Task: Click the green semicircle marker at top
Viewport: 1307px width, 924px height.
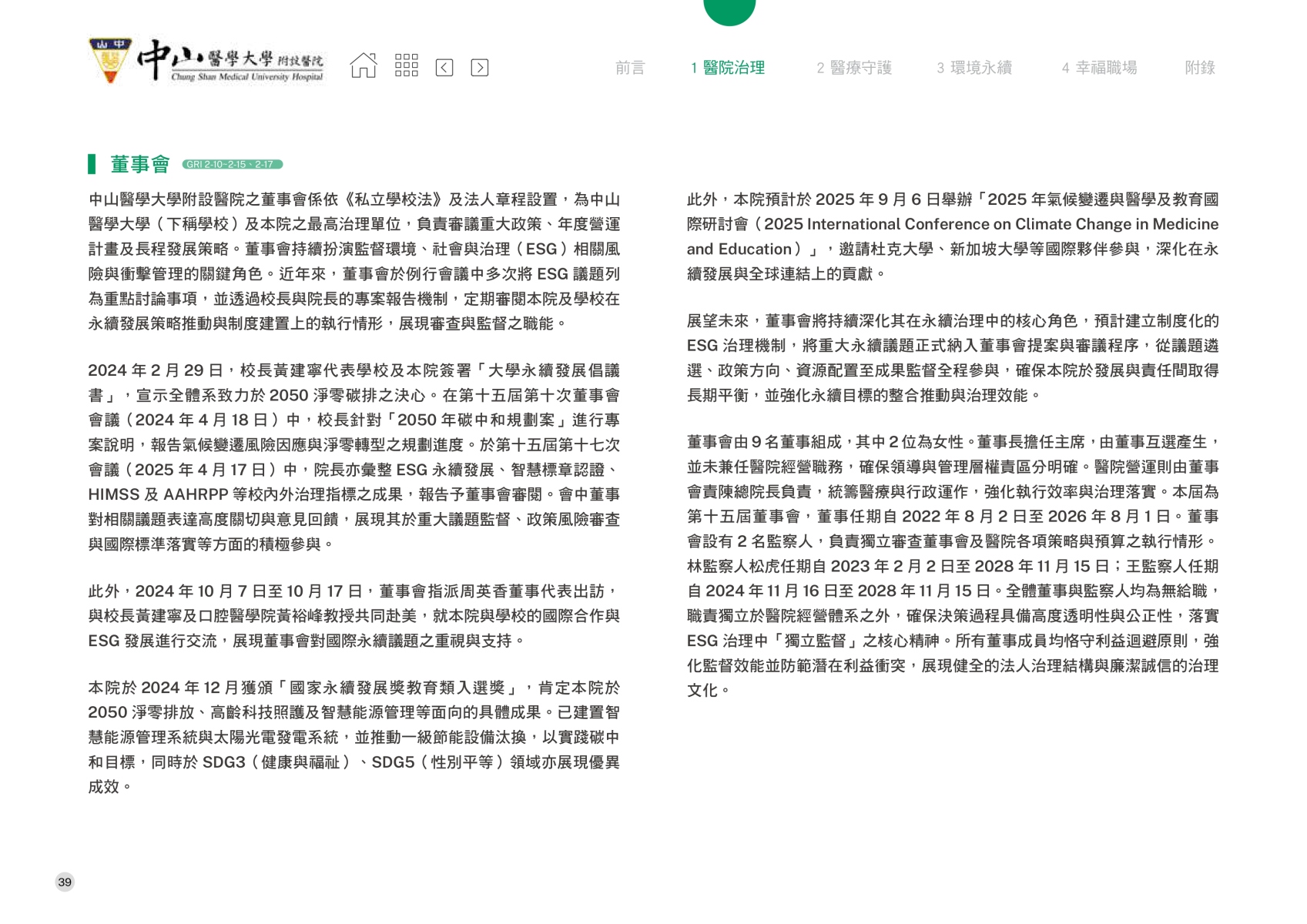Action: point(729,11)
